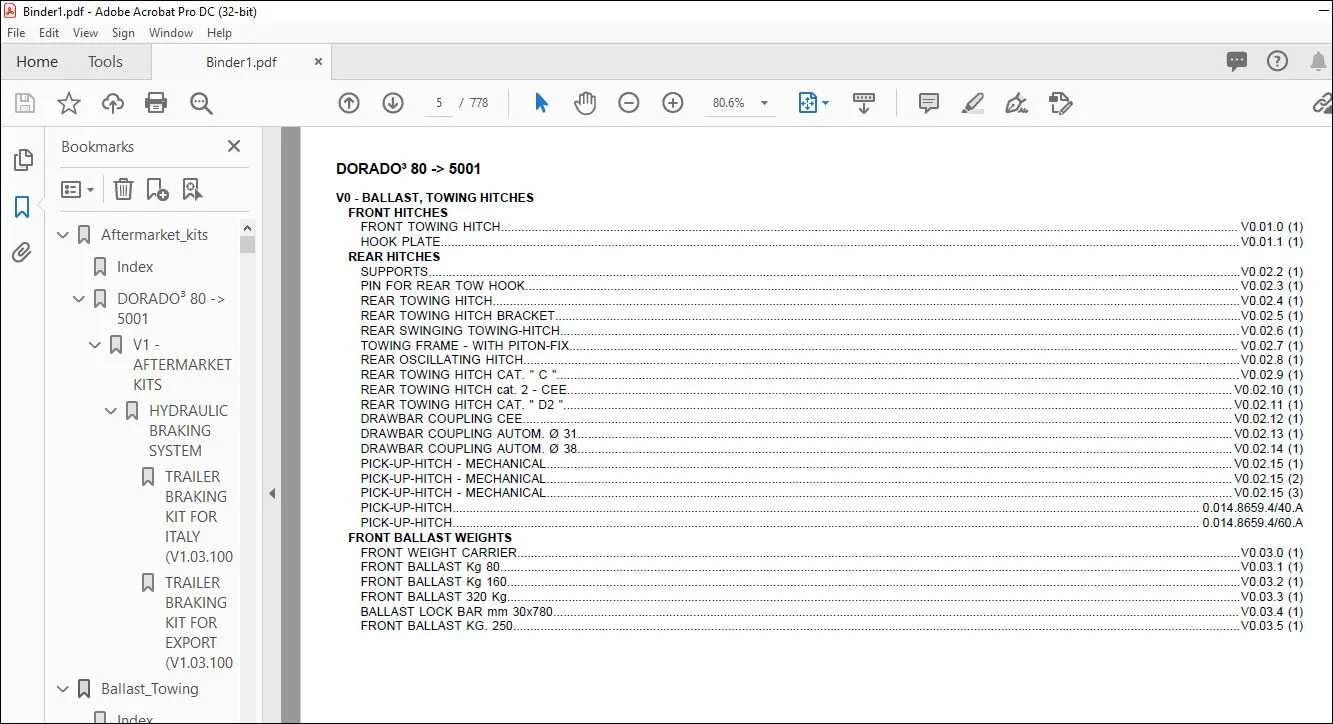Select the Highlight text tool
Screen dimensions: 1333x724
coord(973,103)
